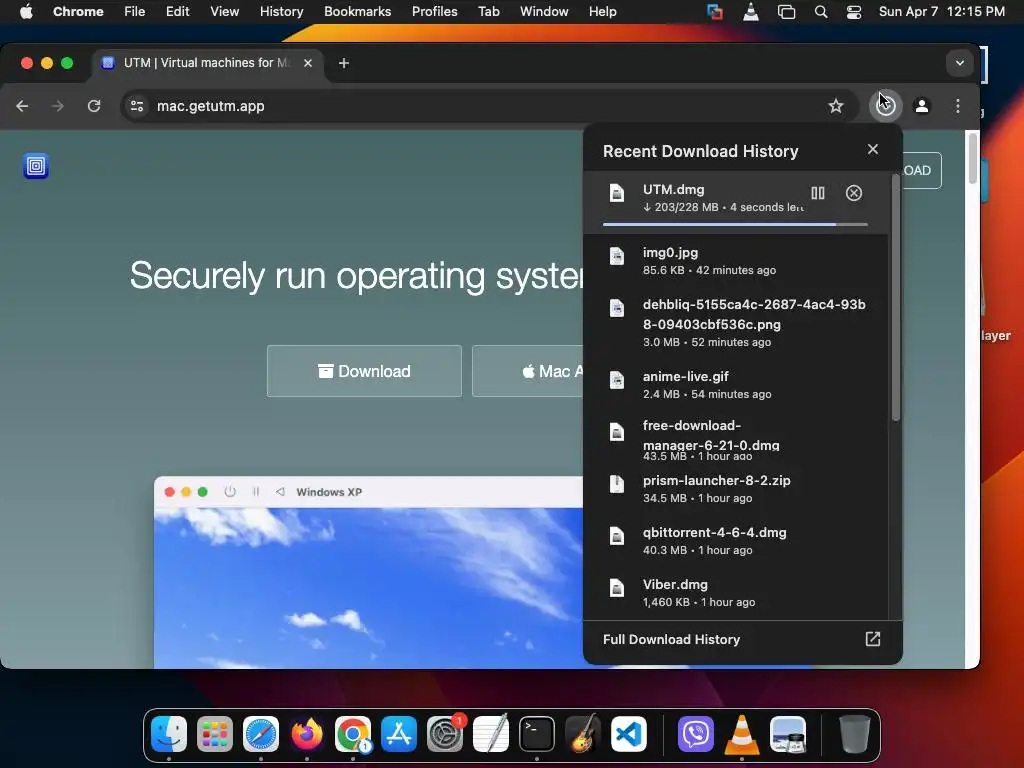Click the date and time in menu bar
The height and width of the screenshot is (768, 1024).
[941, 11]
